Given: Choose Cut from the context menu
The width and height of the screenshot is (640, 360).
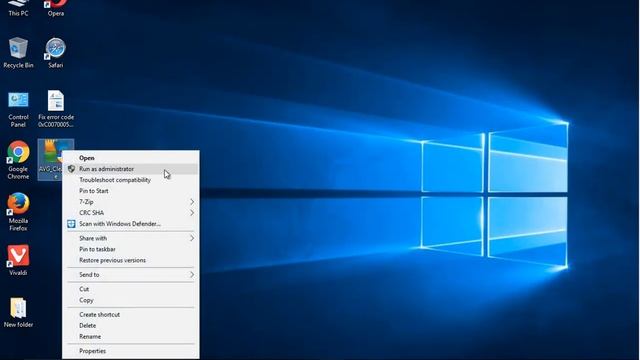Looking at the screenshot, I should [131, 289].
